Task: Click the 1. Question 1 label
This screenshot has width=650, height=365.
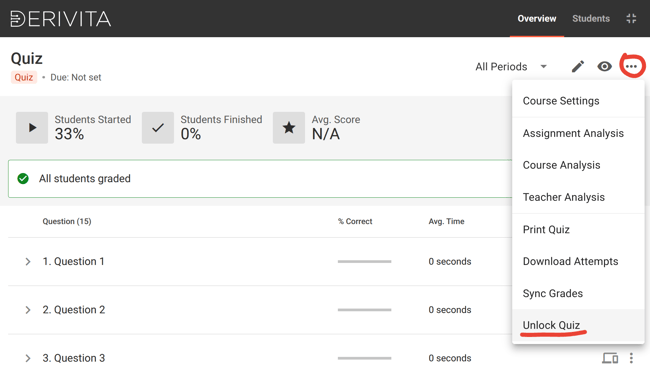Action: pos(73,262)
